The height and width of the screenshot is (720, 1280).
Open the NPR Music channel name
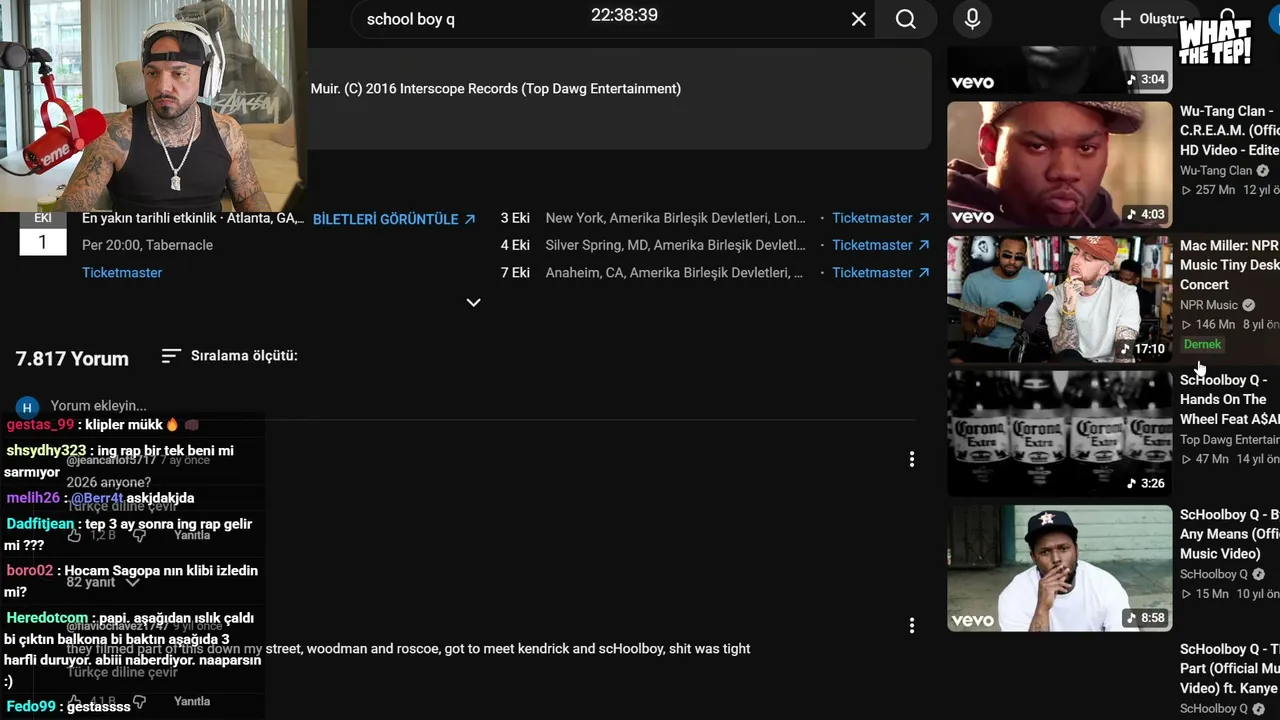click(1209, 305)
